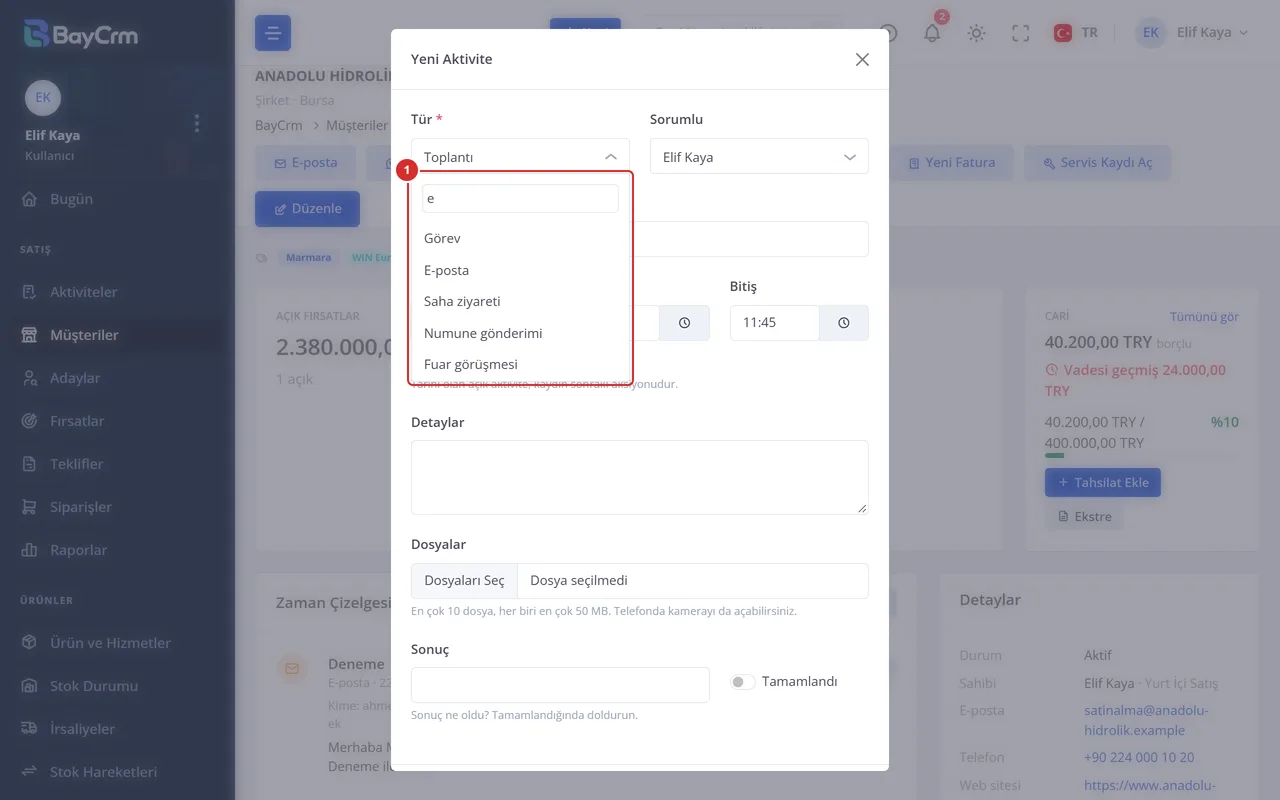Open the clock picker beside 11:45
1280x800 pixels.
(x=844, y=323)
